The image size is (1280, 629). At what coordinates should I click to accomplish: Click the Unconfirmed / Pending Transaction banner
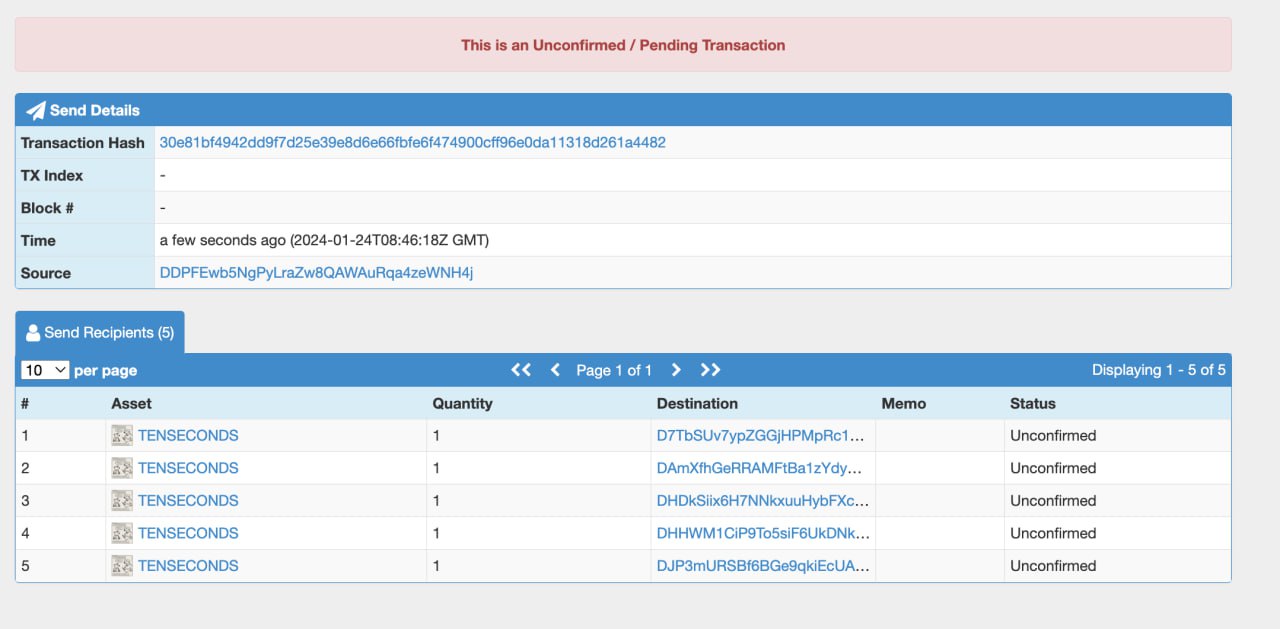pyautogui.click(x=623, y=45)
